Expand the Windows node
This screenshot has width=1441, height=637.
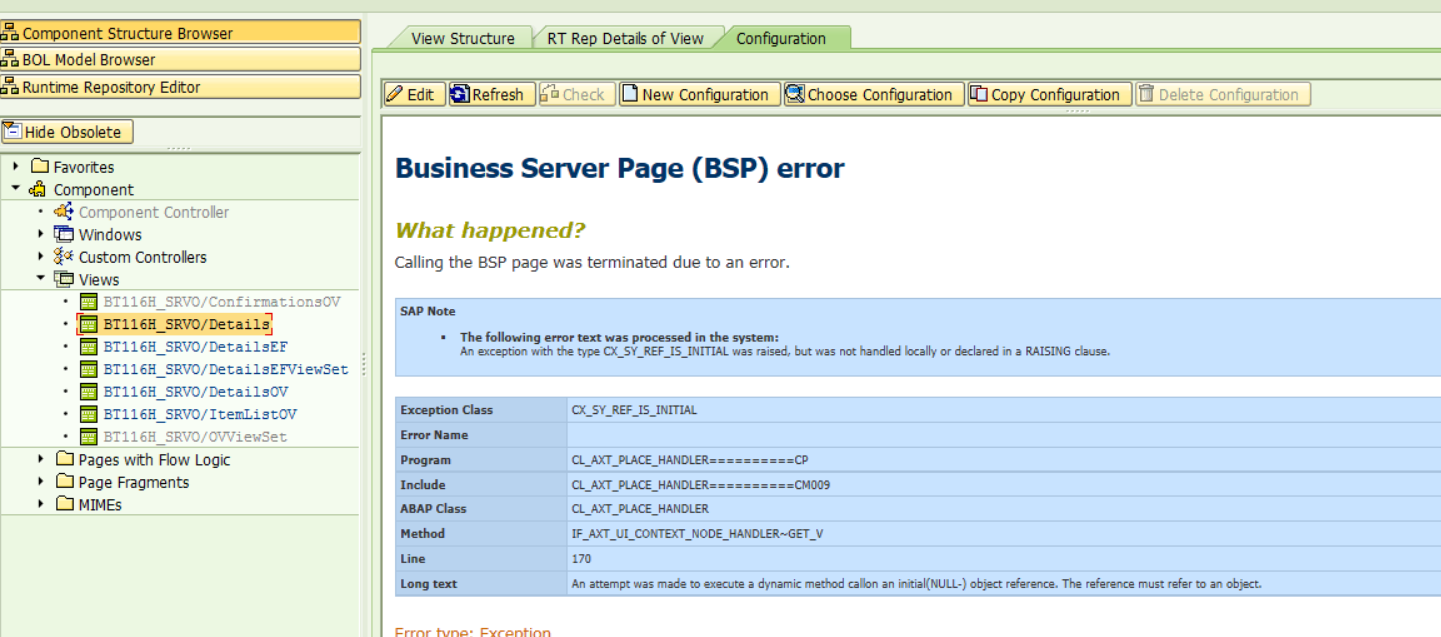coord(41,234)
